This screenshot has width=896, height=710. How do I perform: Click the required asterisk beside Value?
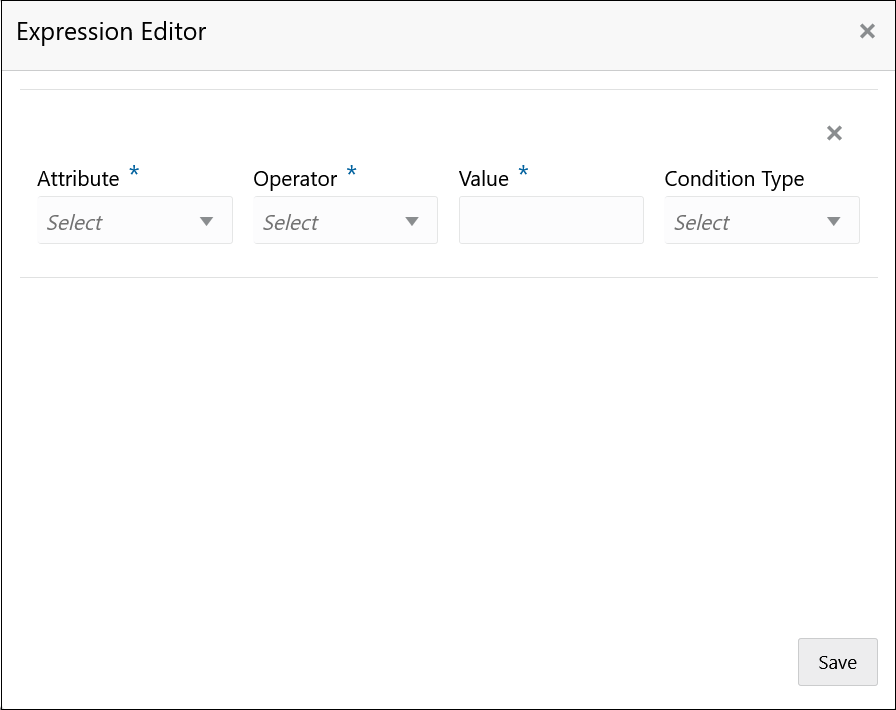(523, 174)
